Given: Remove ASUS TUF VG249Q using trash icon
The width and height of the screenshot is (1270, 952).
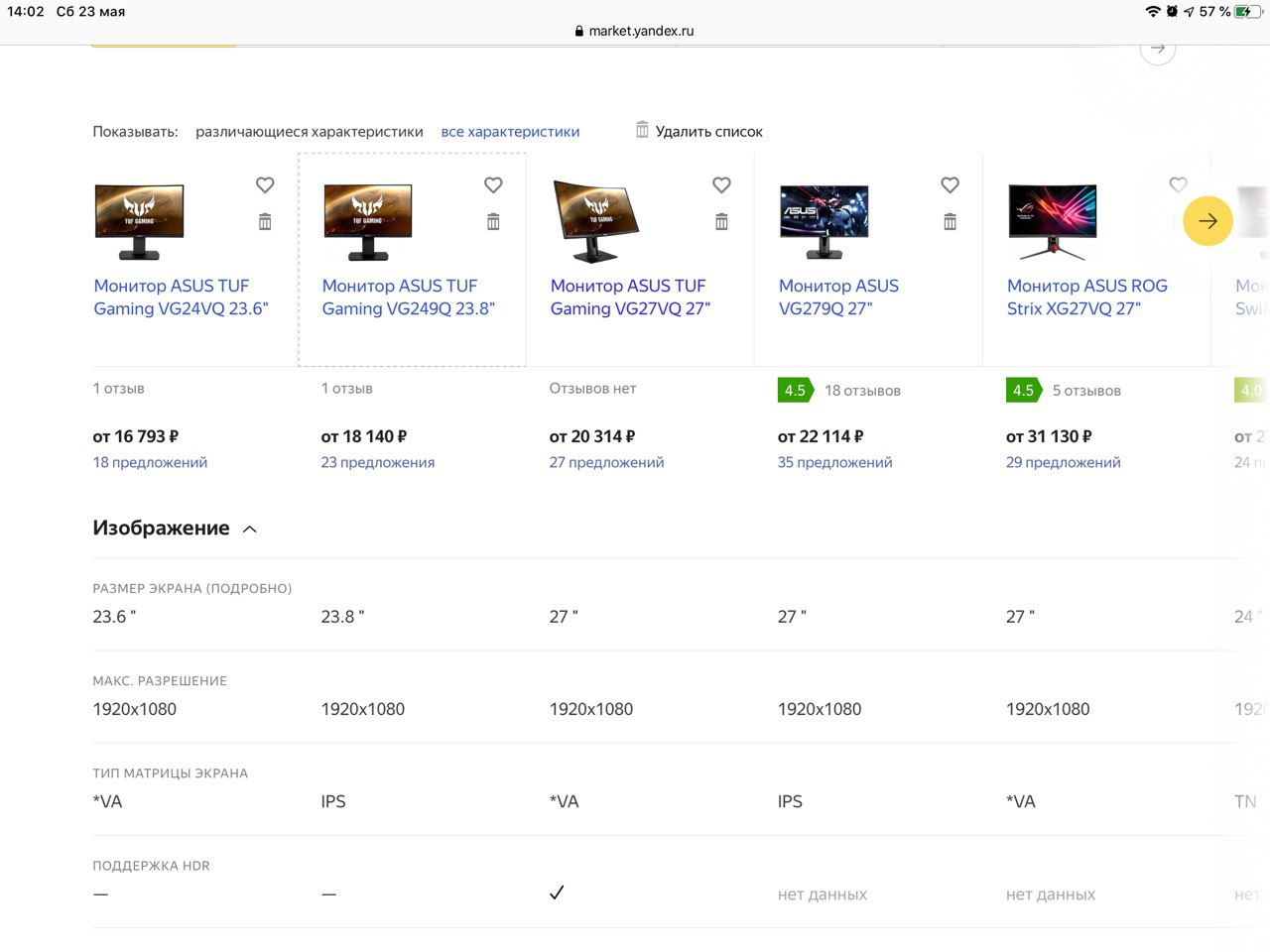Looking at the screenshot, I should pyautogui.click(x=493, y=222).
